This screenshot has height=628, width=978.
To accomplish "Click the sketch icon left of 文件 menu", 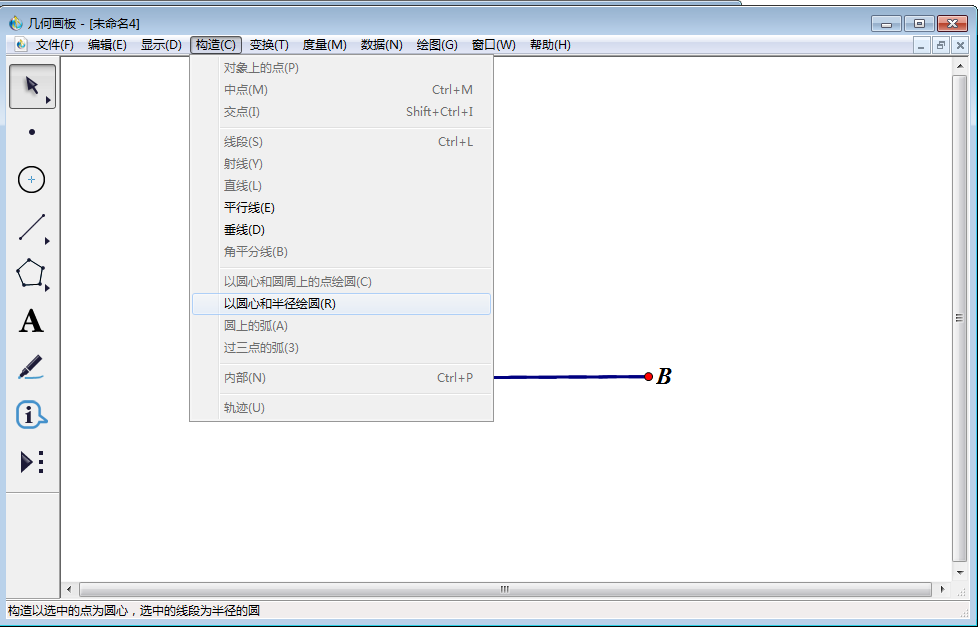I will pos(20,44).
